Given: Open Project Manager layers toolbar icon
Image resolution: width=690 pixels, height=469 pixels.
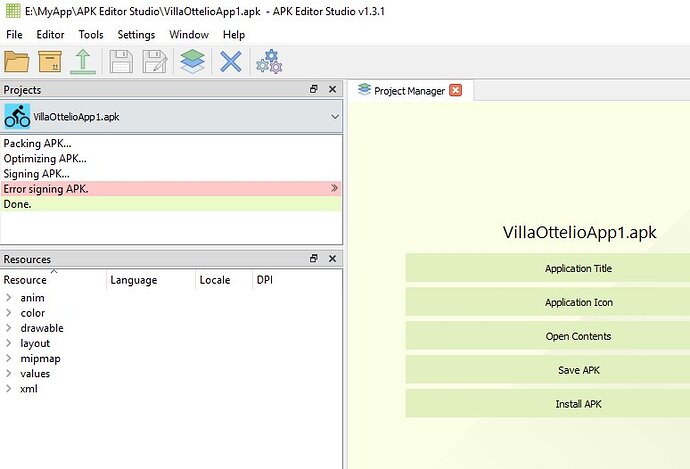Looking at the screenshot, I should coord(192,62).
